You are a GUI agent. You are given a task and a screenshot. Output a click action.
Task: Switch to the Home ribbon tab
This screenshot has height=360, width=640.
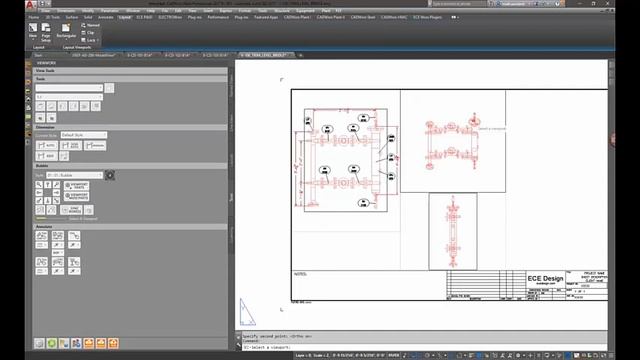click(x=34, y=18)
